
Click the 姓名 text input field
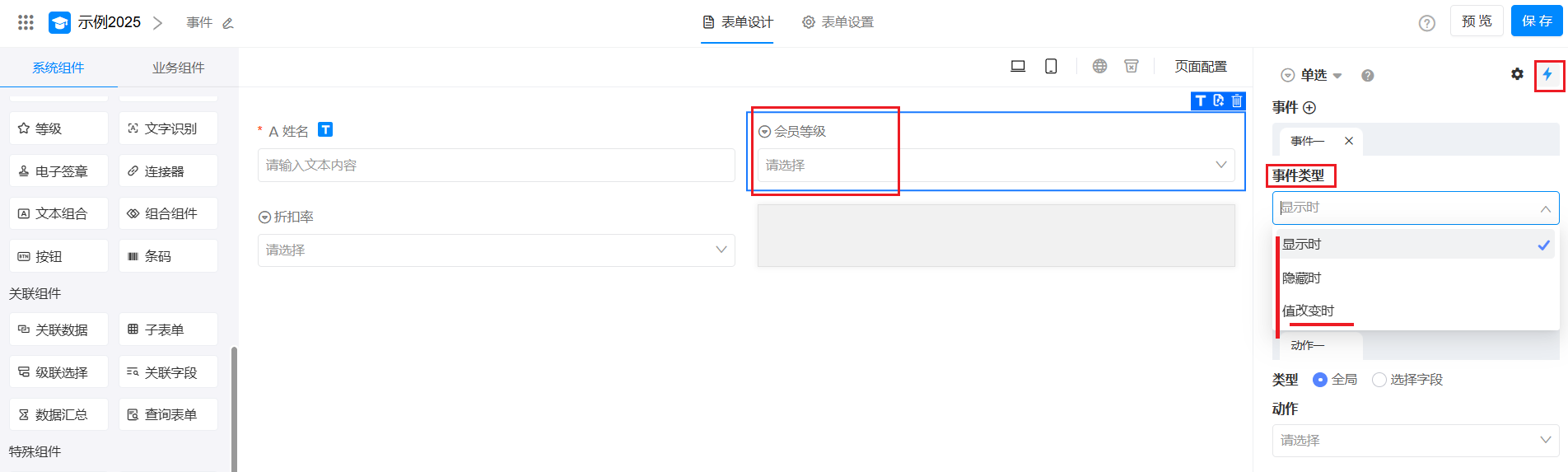(496, 166)
